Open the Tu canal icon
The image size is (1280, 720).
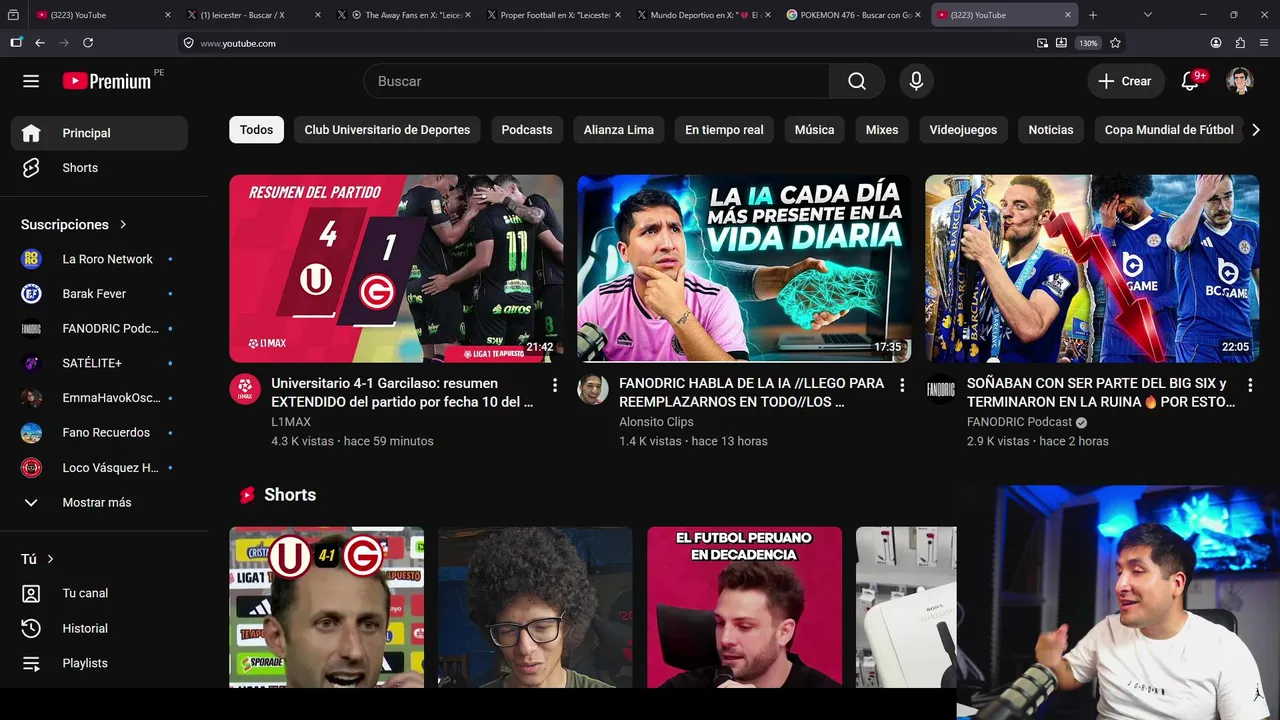(31, 593)
